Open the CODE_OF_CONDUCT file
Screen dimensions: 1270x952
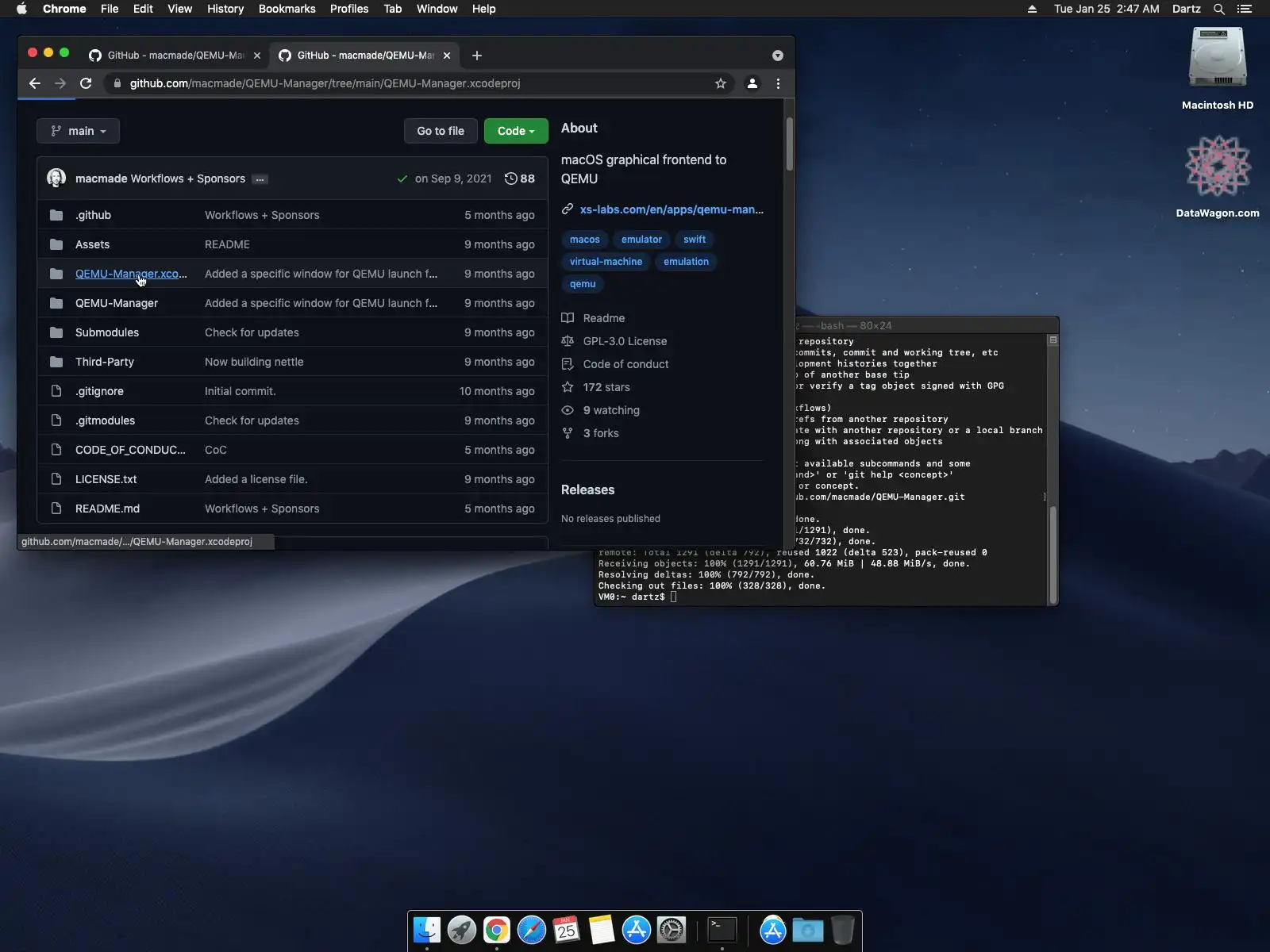click(130, 450)
